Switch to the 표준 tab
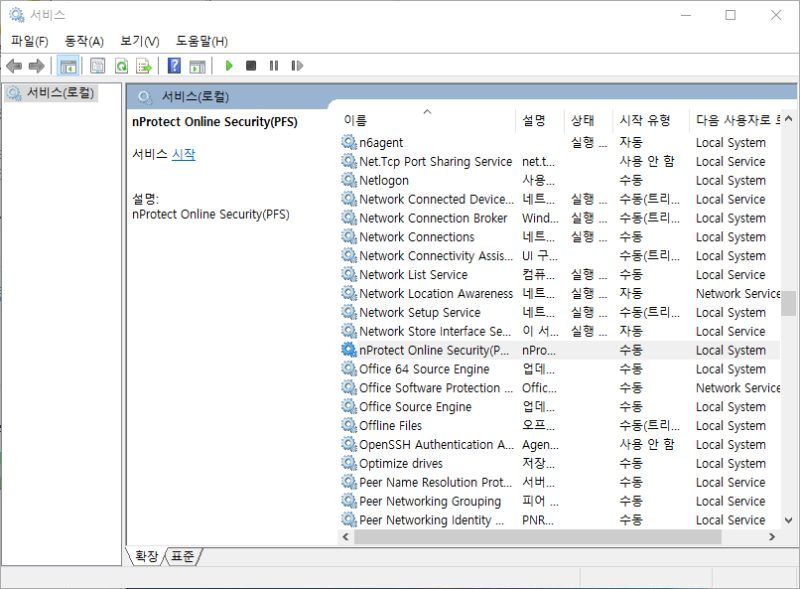Image resolution: width=800 pixels, height=589 pixels. point(182,556)
